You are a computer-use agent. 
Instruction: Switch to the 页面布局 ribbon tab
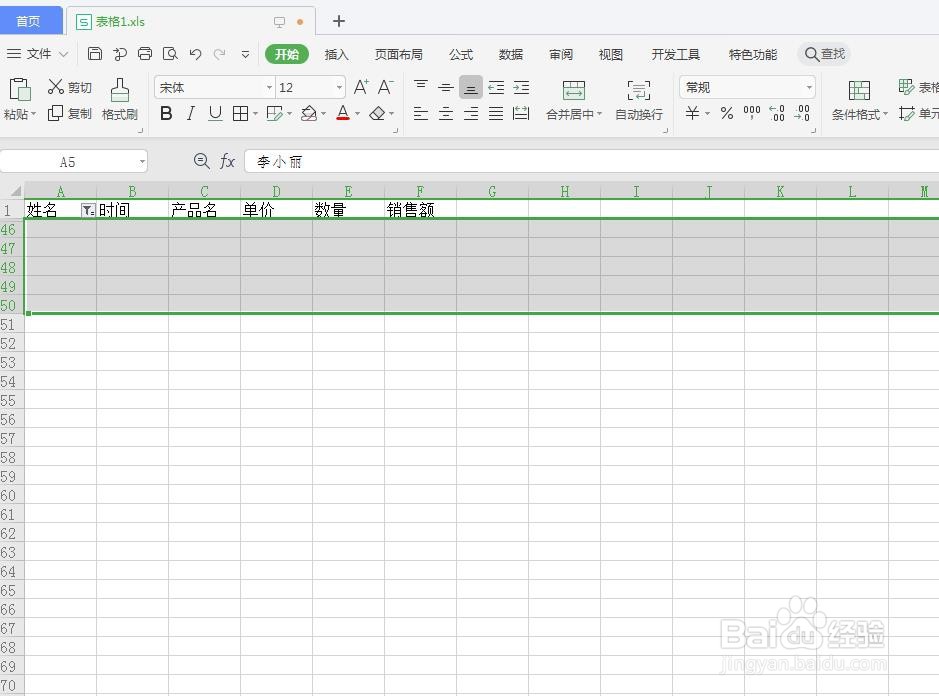coord(399,55)
